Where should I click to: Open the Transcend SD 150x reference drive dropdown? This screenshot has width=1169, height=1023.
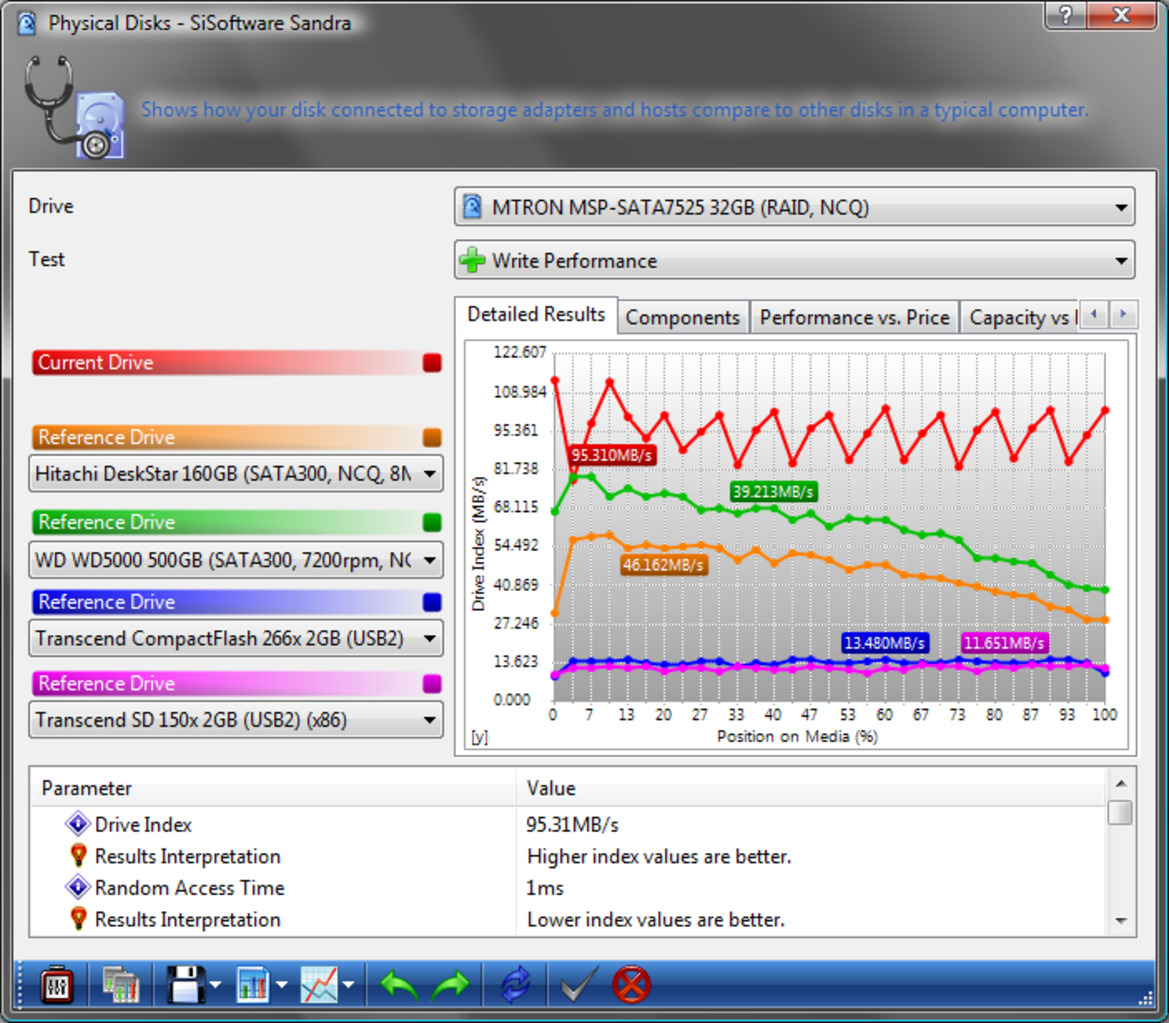click(x=236, y=720)
